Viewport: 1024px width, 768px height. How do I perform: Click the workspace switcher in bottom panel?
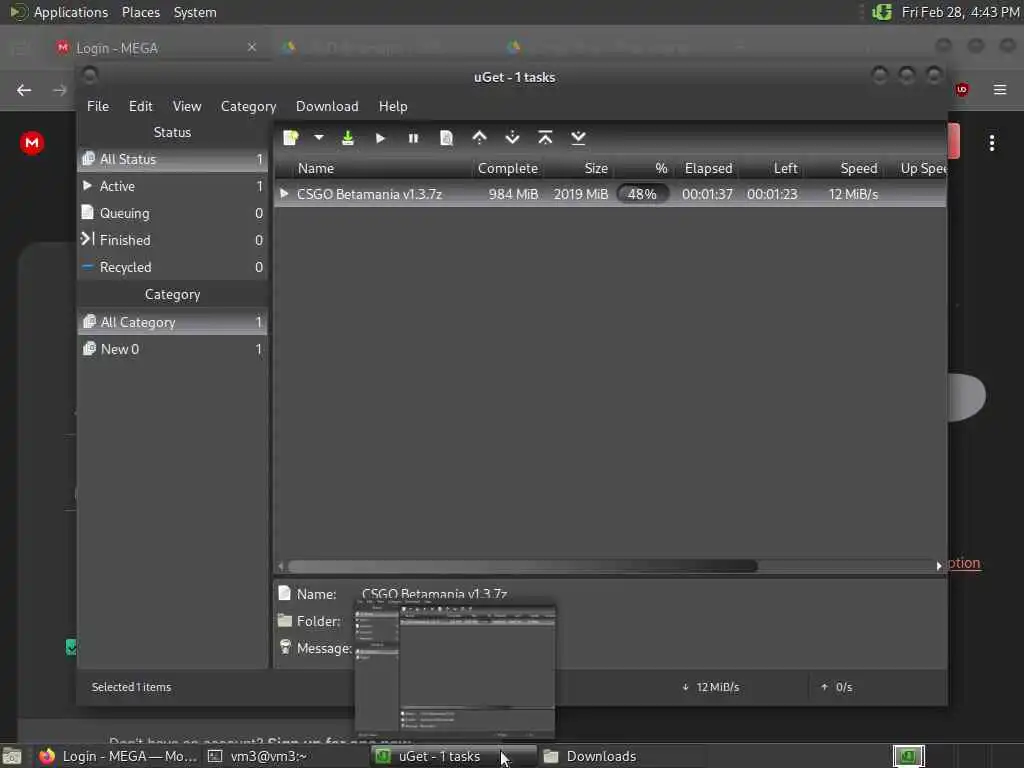908,756
